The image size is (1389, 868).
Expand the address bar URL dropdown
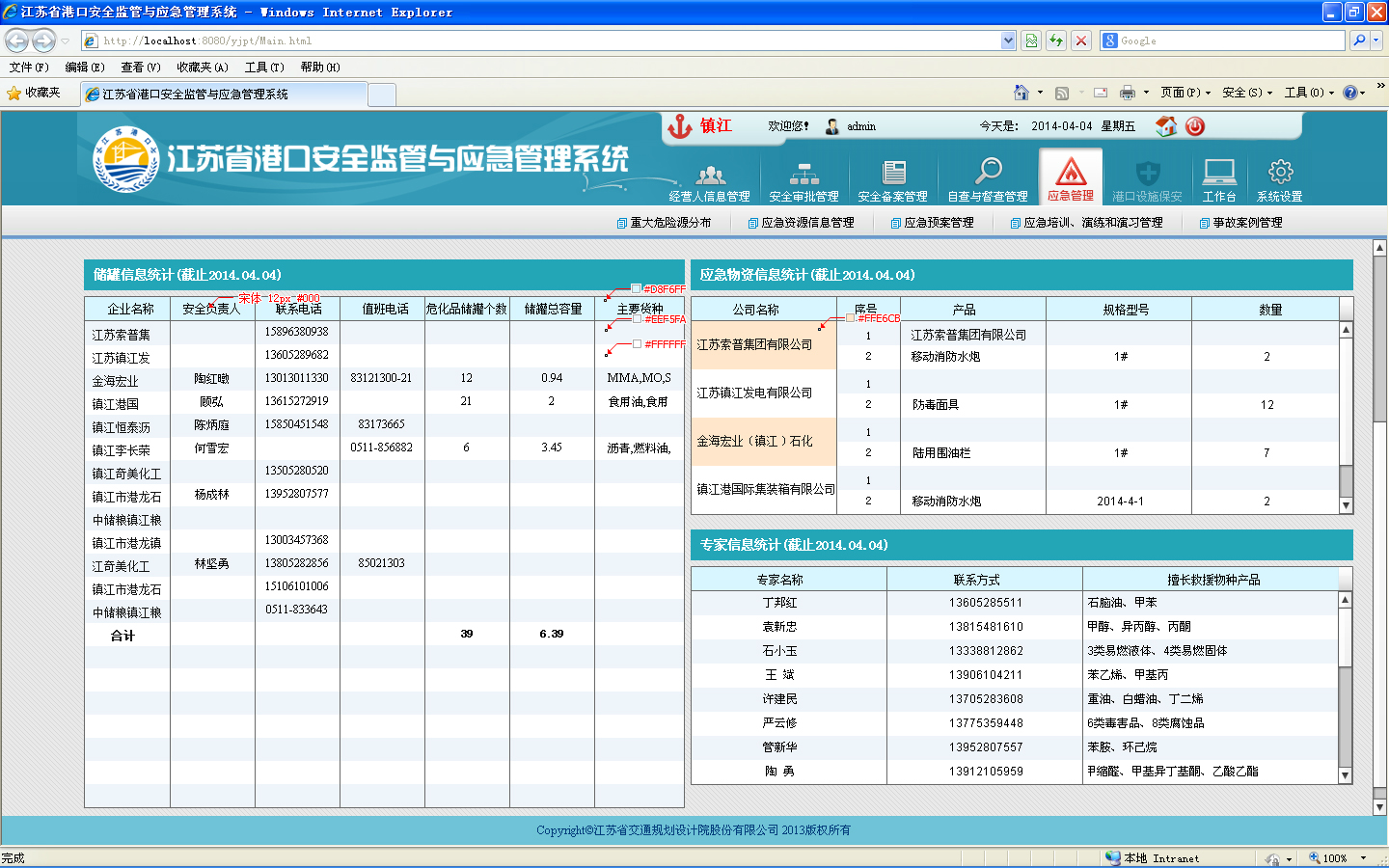(1008, 41)
